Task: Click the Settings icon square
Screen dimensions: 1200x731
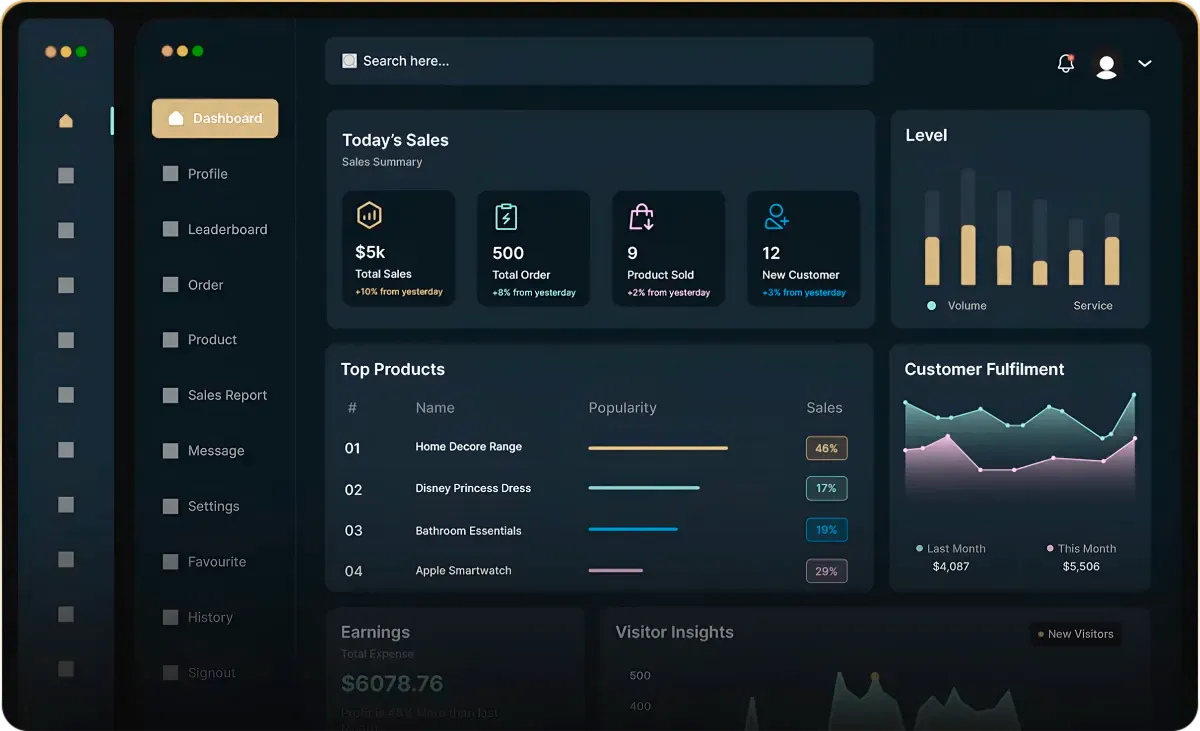Action: click(170, 506)
